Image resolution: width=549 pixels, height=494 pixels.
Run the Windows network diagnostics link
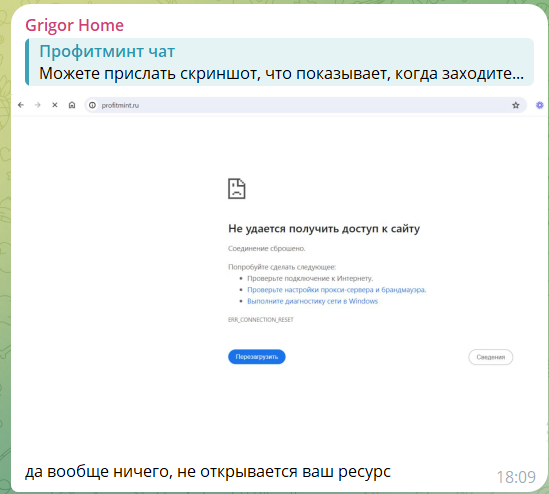coord(312,301)
